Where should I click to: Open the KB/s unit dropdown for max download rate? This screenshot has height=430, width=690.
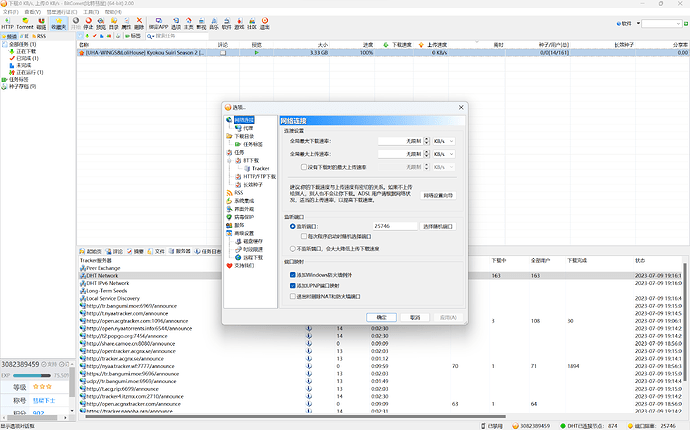[x=444, y=141]
